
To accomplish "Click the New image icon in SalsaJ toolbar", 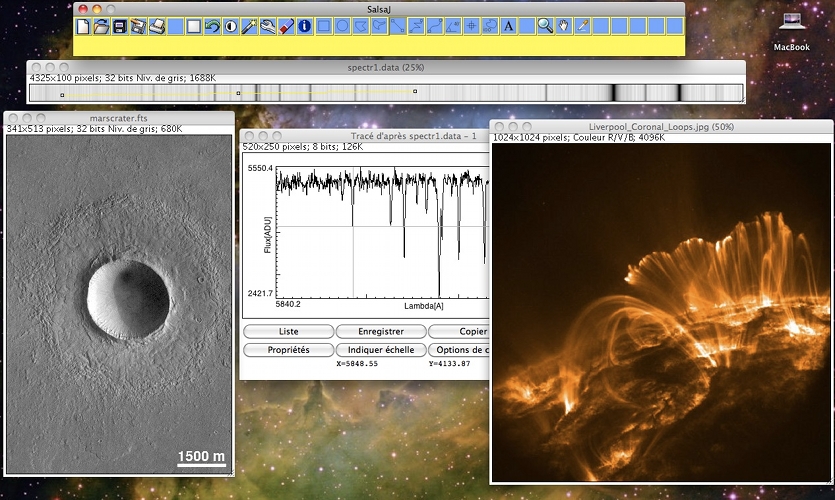I will click(x=83, y=27).
